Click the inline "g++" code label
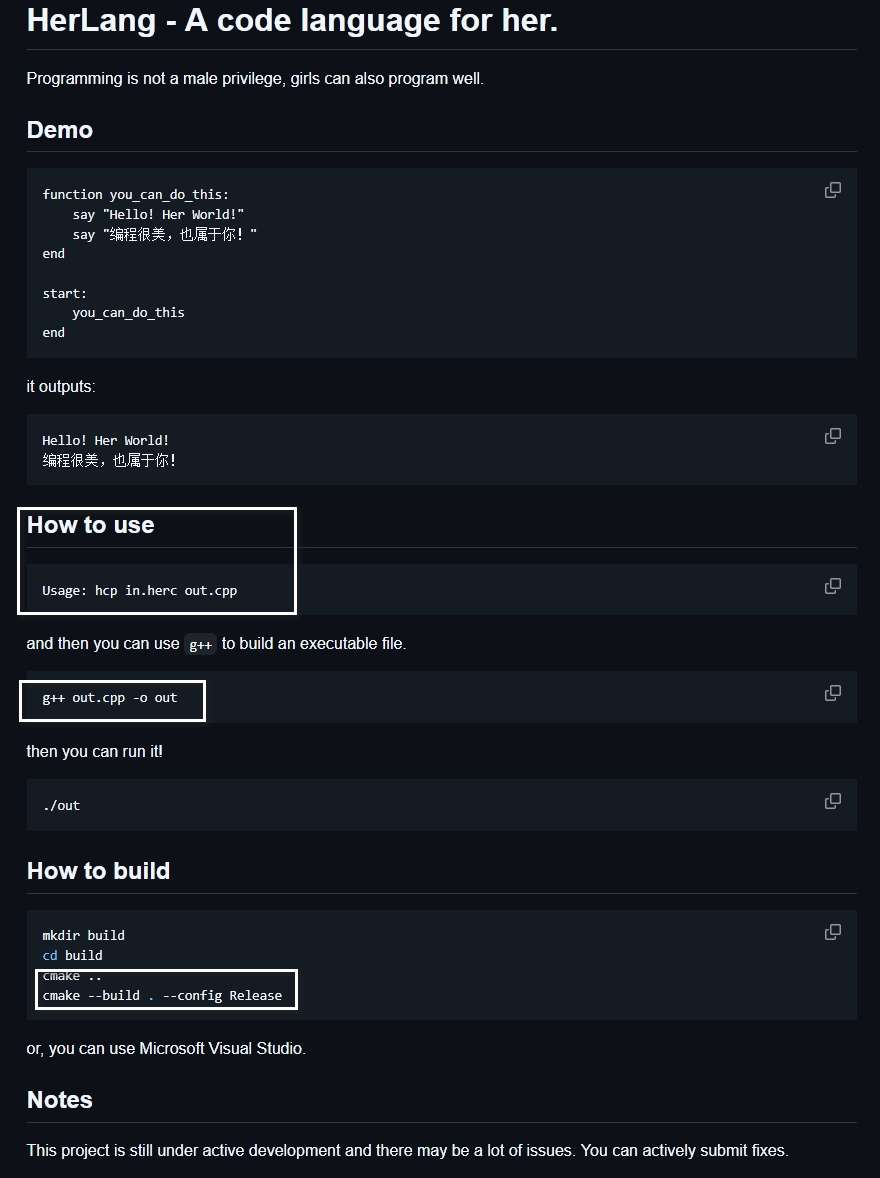The width and height of the screenshot is (880, 1178). 201,645
